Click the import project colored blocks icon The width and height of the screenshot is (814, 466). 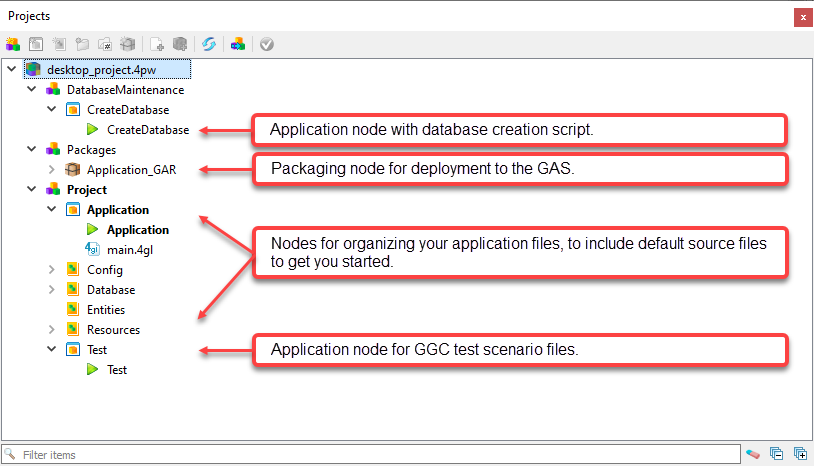click(238, 44)
